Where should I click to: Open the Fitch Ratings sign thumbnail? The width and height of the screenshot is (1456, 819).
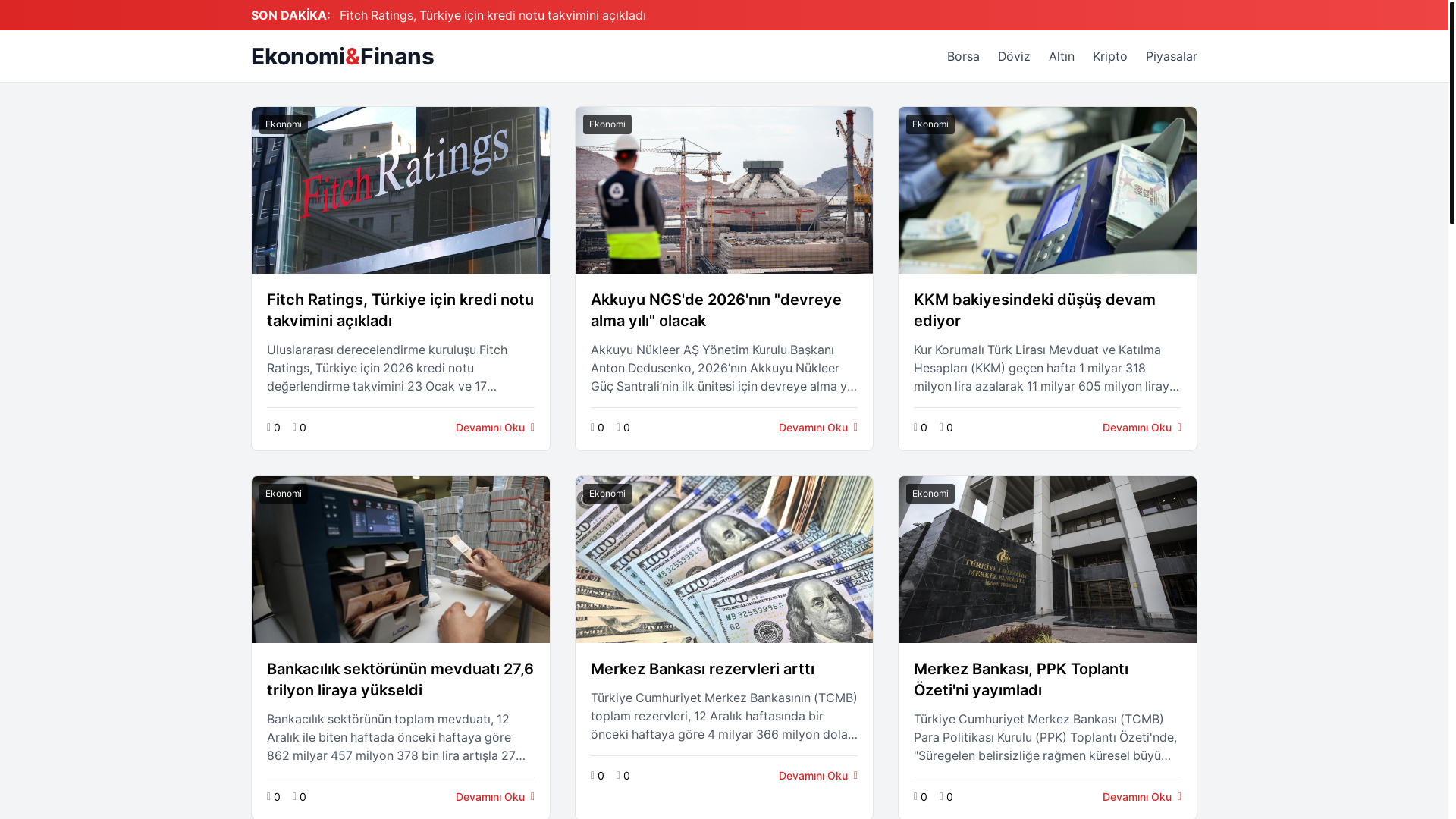tap(400, 190)
